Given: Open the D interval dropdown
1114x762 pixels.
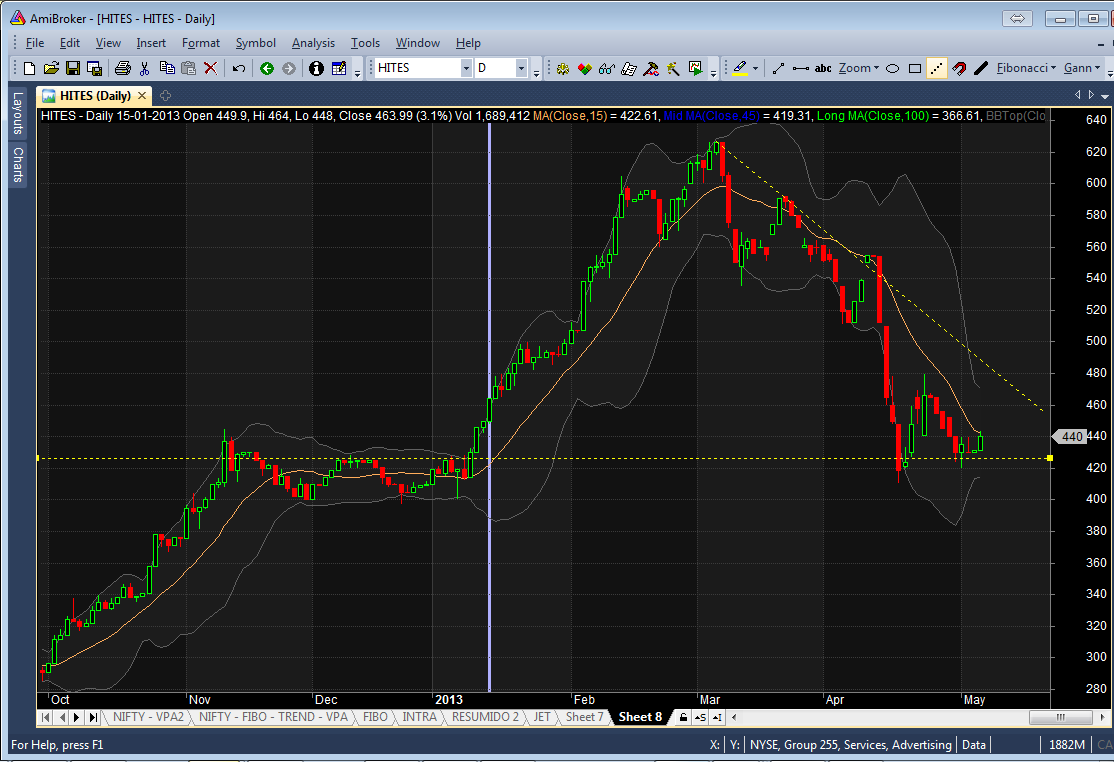Looking at the screenshot, I should [x=521, y=69].
